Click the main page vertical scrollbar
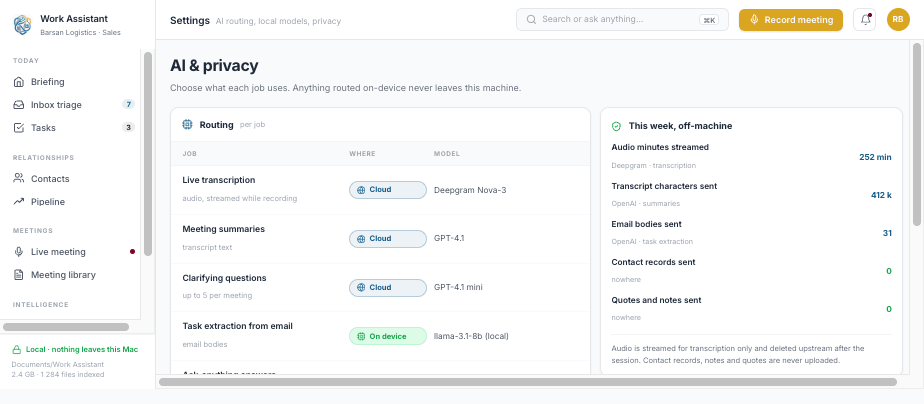This screenshot has width=924, height=404. pyautogui.click(x=916, y=134)
